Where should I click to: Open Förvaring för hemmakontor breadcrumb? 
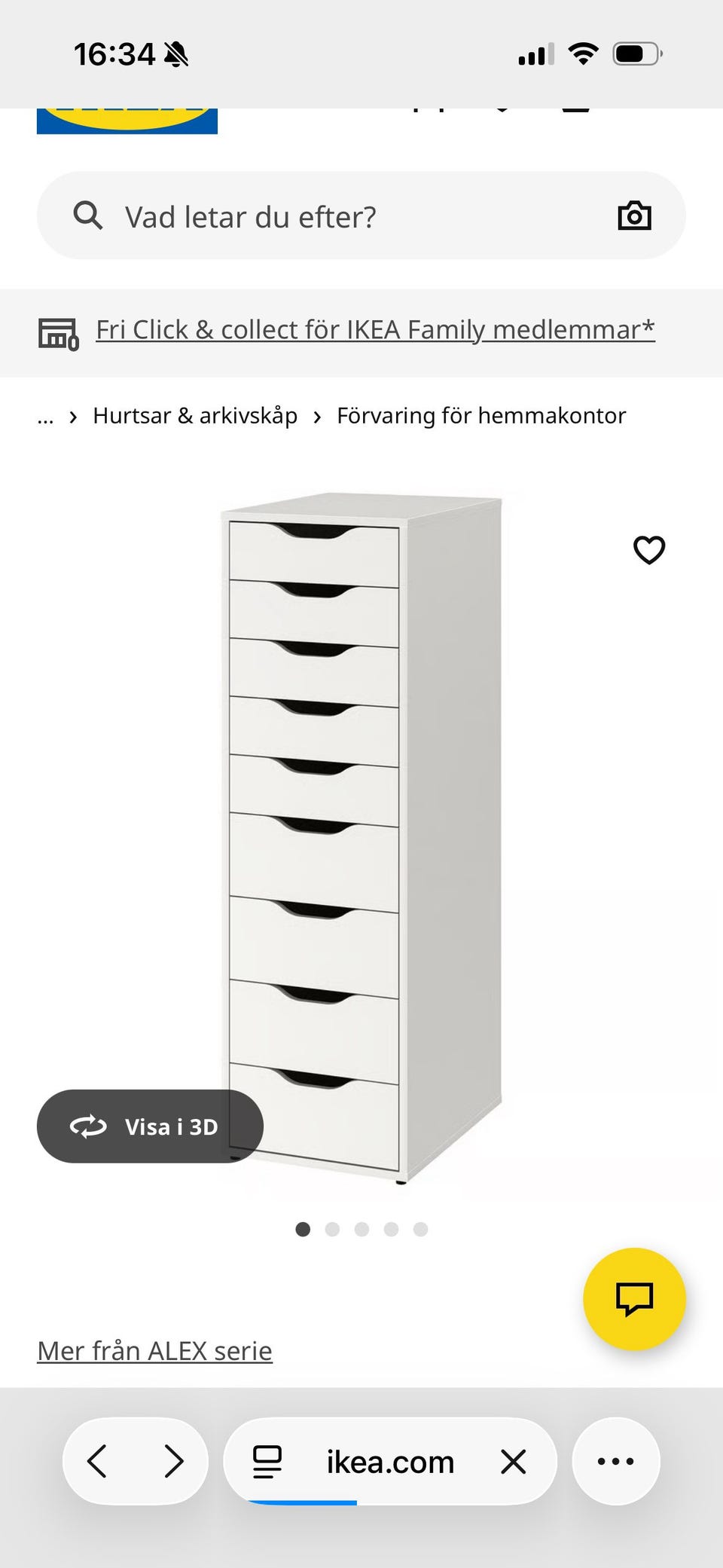481,416
